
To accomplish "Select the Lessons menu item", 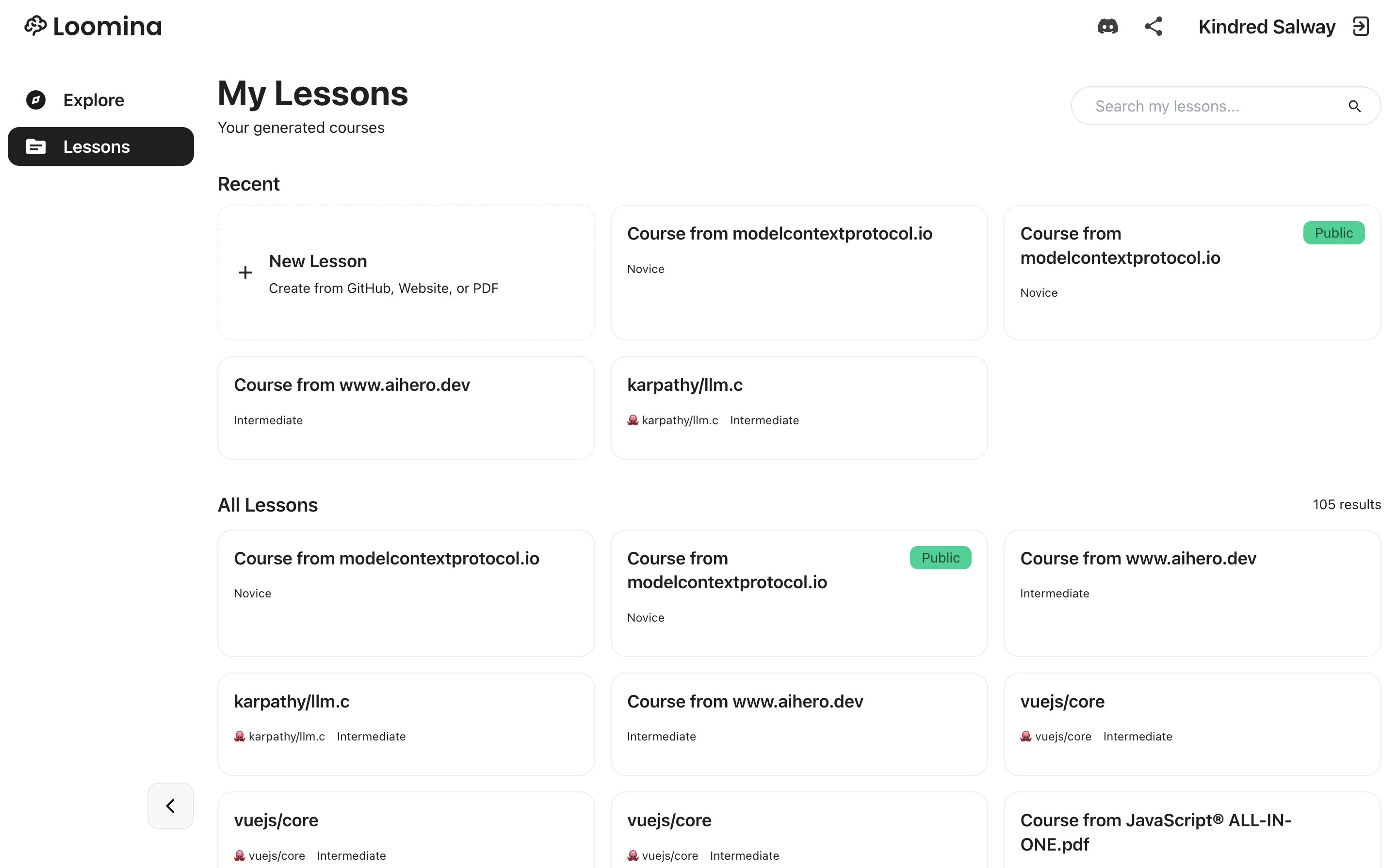I will [x=100, y=146].
